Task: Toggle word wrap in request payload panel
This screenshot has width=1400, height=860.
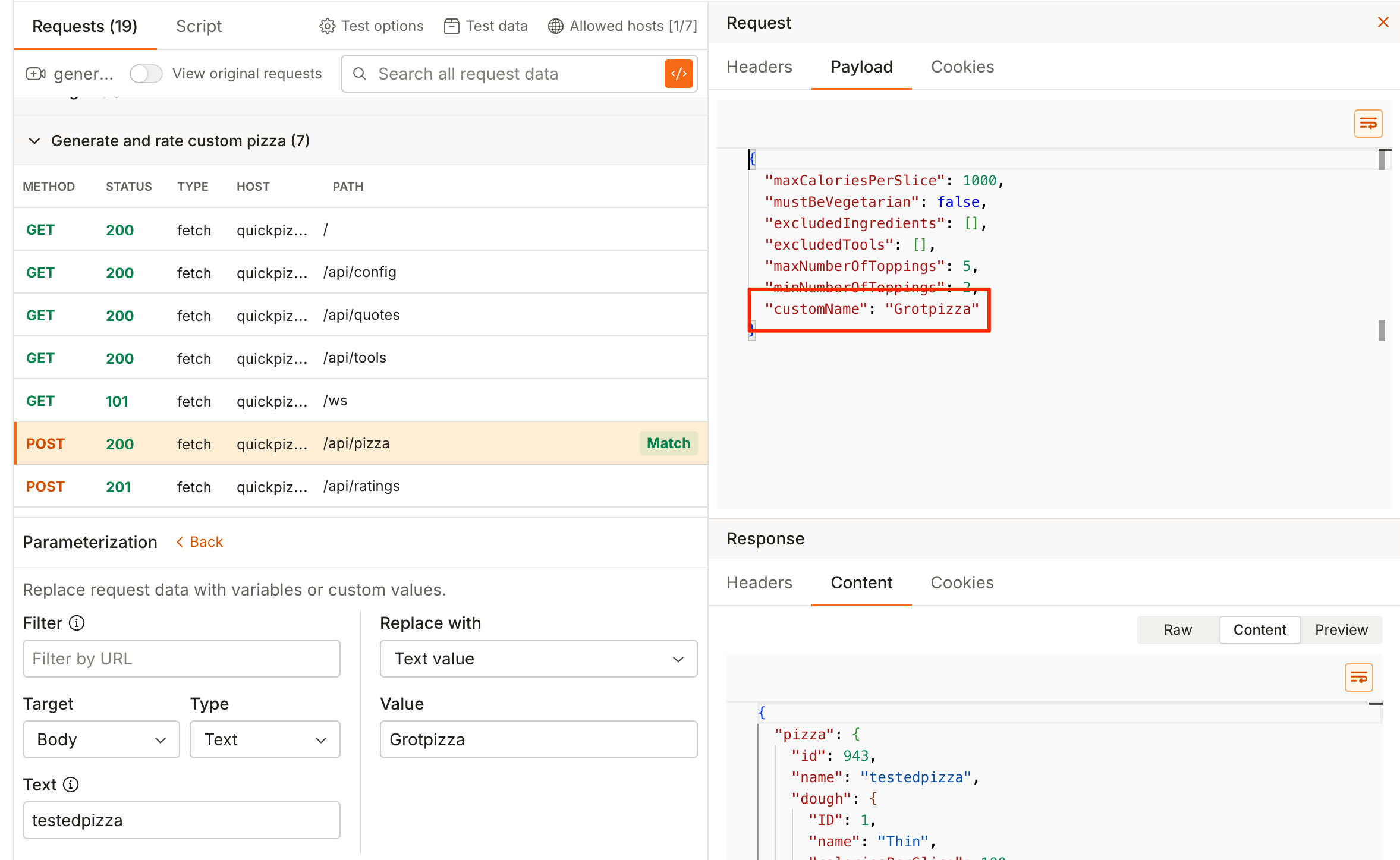Action: (x=1368, y=124)
